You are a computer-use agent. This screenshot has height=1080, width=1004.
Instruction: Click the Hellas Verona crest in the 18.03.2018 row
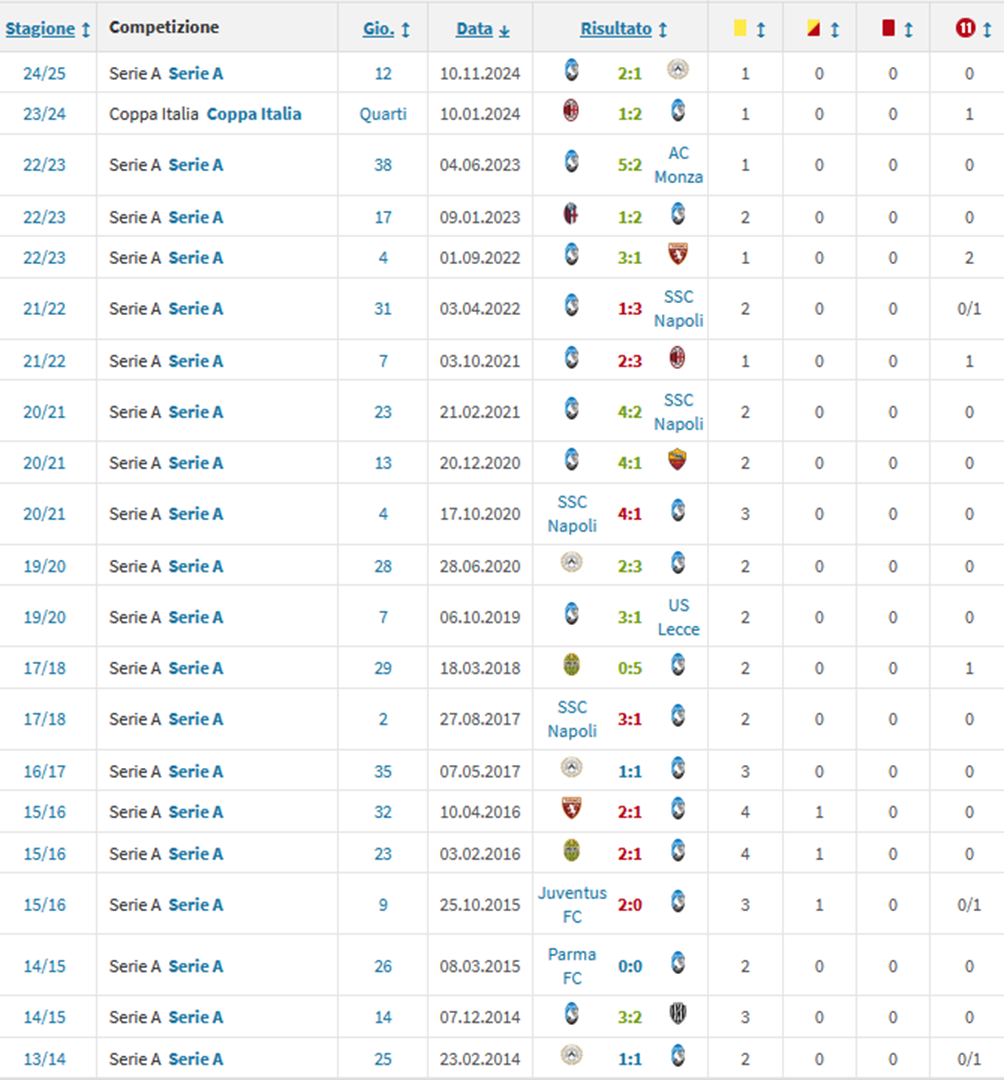coord(571,665)
